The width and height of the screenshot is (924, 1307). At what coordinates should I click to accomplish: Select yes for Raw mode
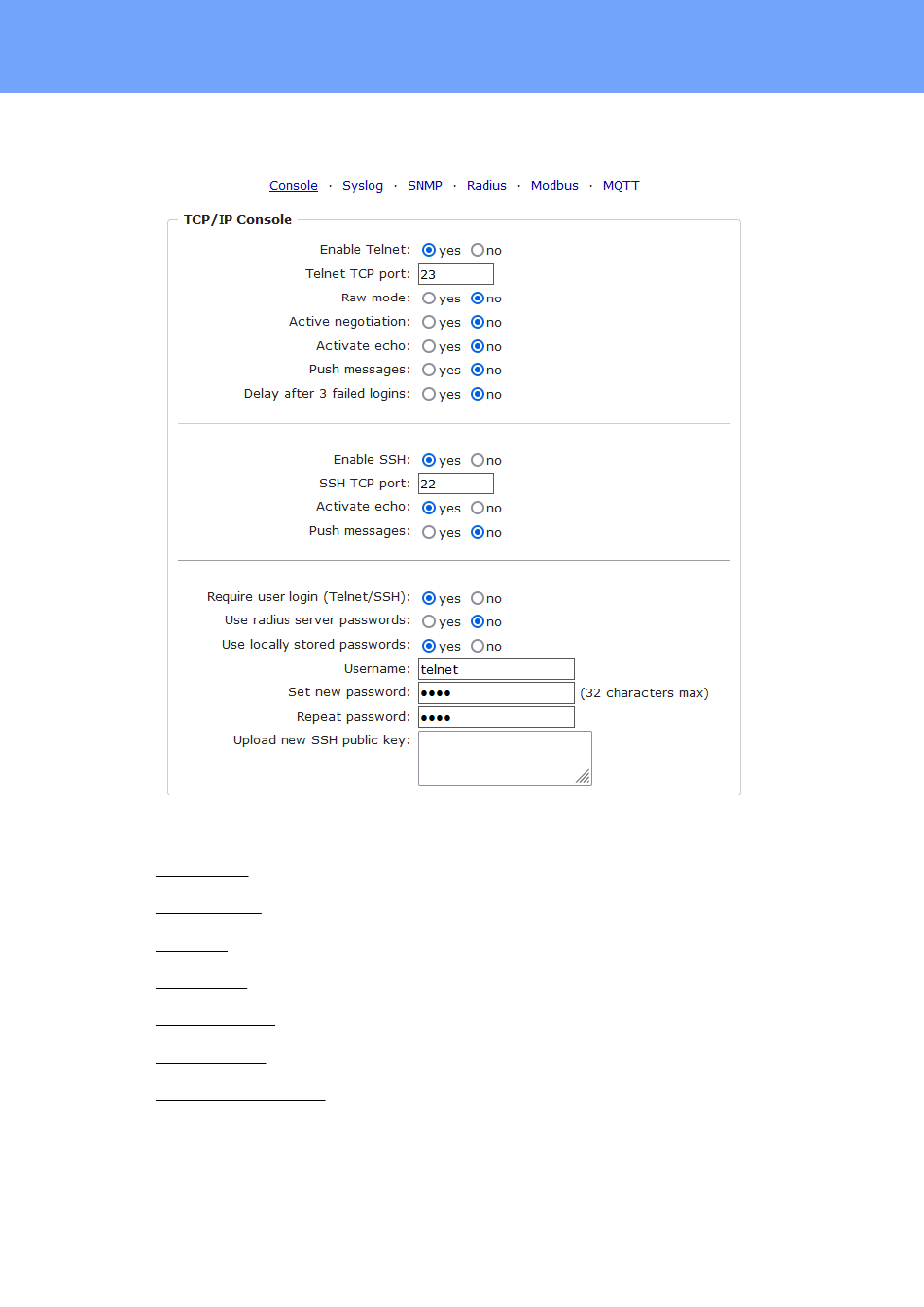tap(429, 299)
